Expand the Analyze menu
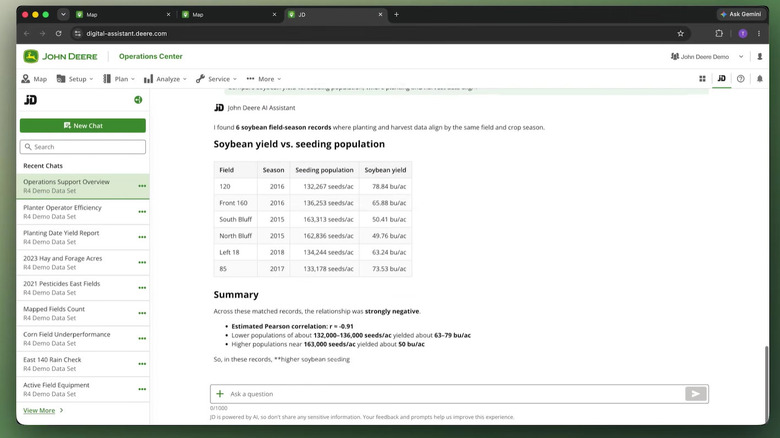The image size is (780, 438). tap(165, 79)
